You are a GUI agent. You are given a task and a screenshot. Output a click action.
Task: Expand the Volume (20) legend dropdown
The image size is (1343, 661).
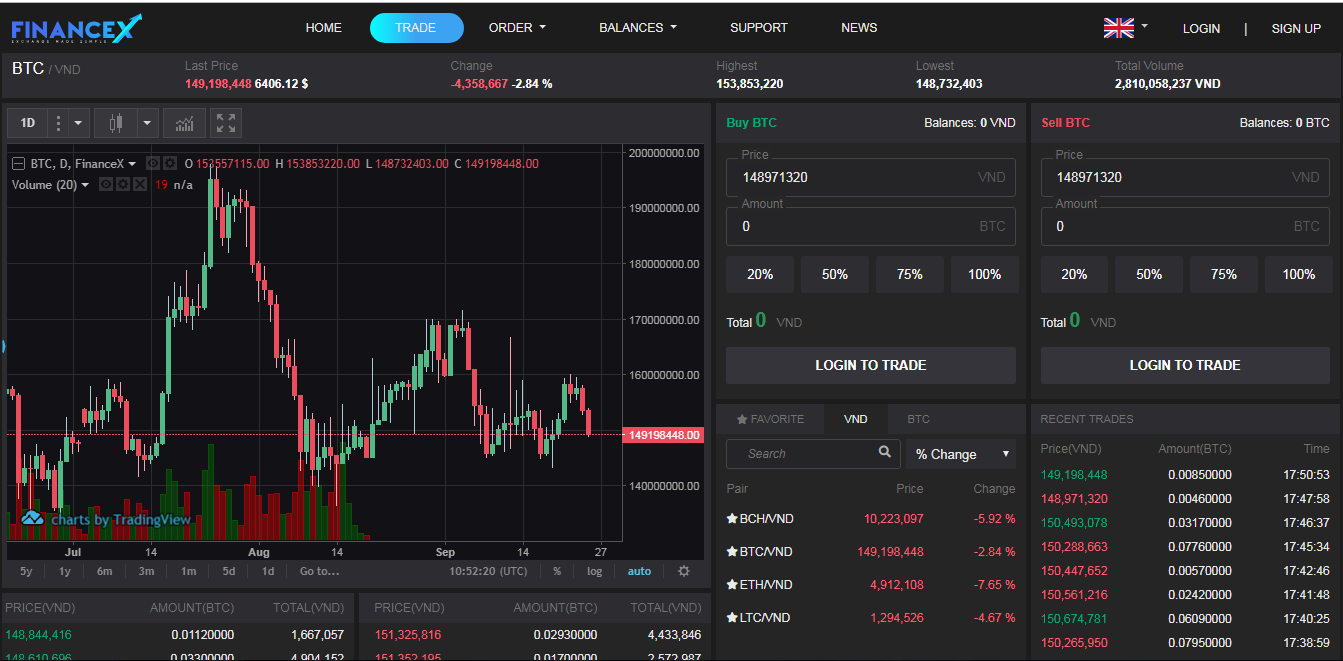pos(85,185)
